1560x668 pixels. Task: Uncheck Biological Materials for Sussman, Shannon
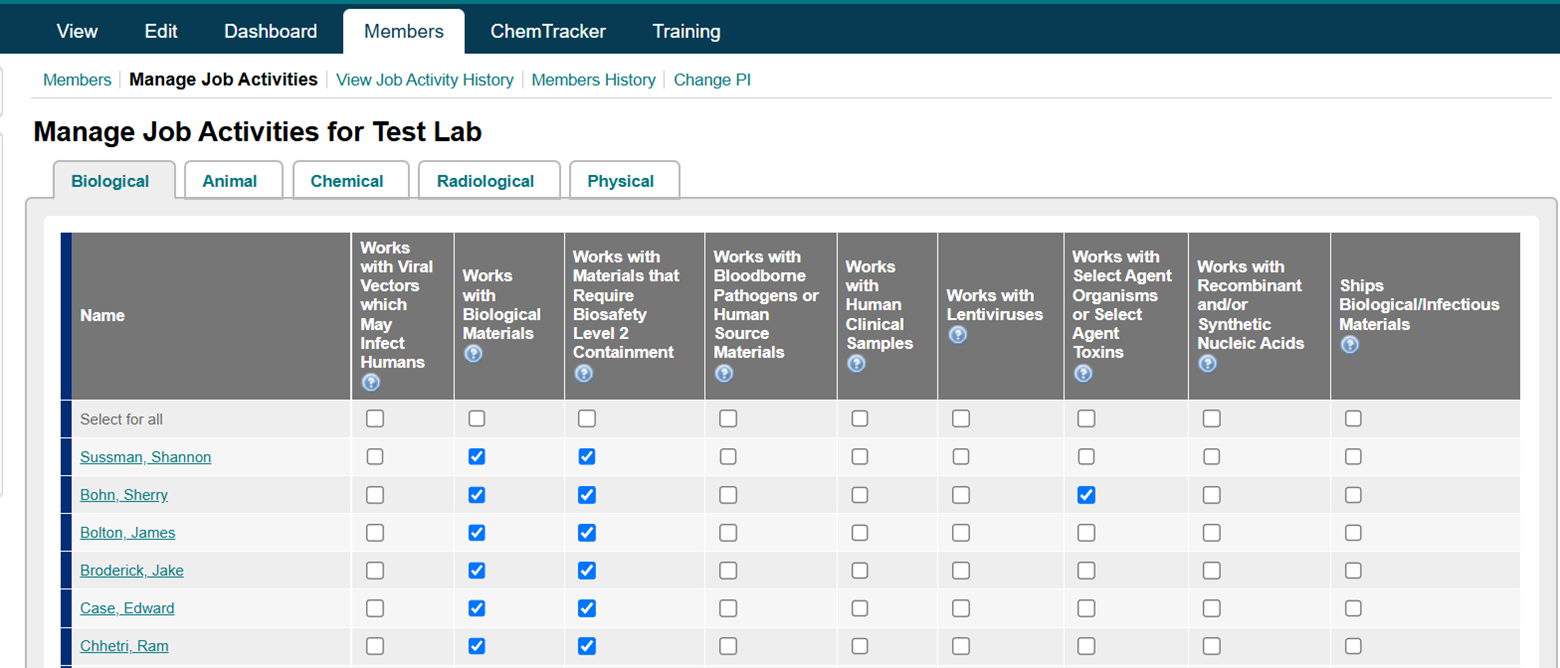(x=477, y=457)
